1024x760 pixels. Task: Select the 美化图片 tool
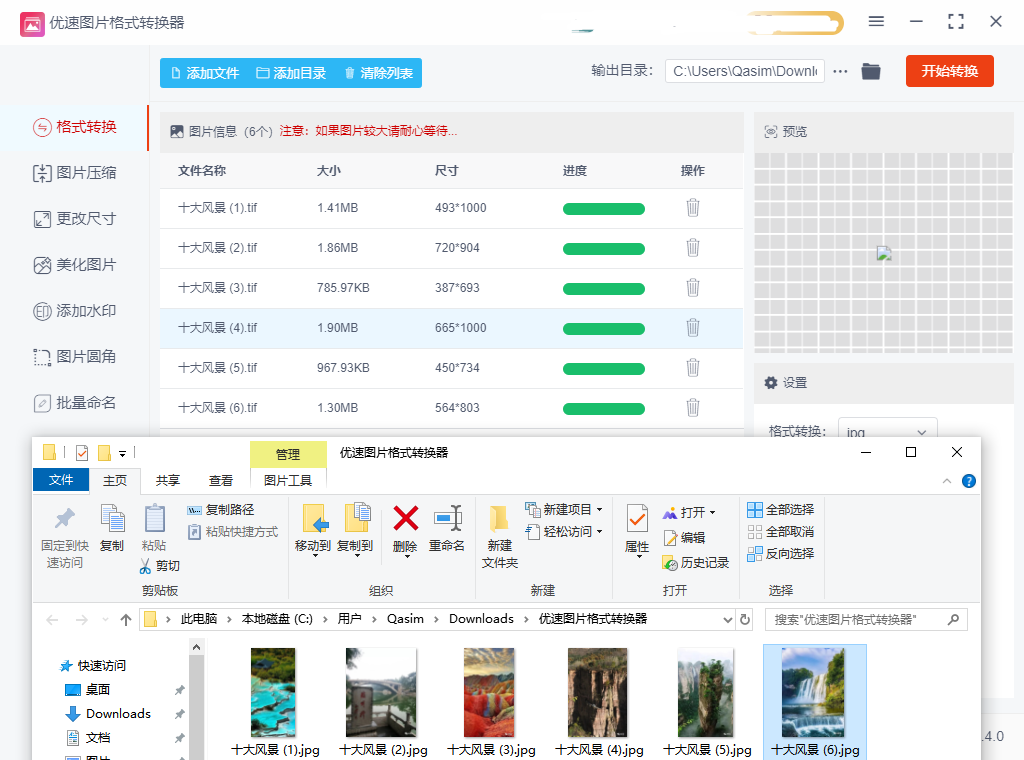(x=76, y=265)
